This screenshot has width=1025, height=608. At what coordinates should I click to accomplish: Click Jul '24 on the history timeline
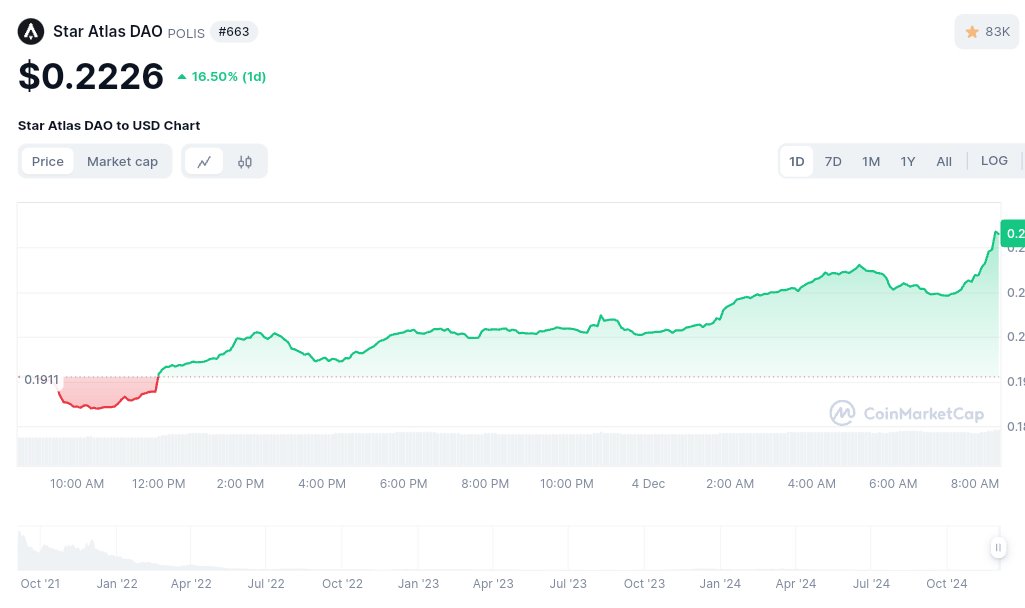click(871, 584)
